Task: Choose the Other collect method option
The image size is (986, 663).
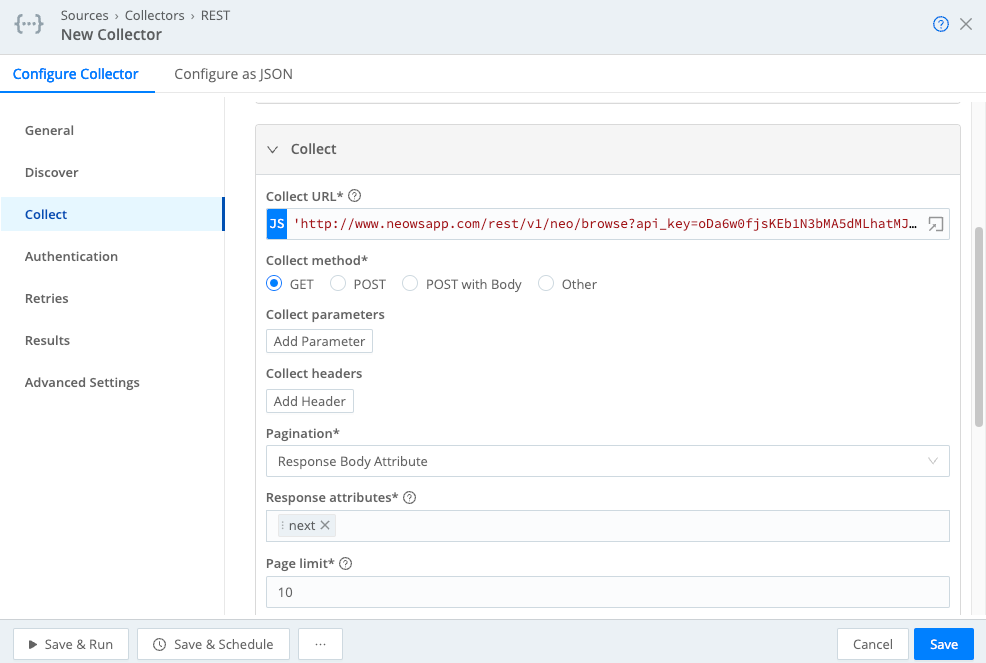Action: pos(546,283)
